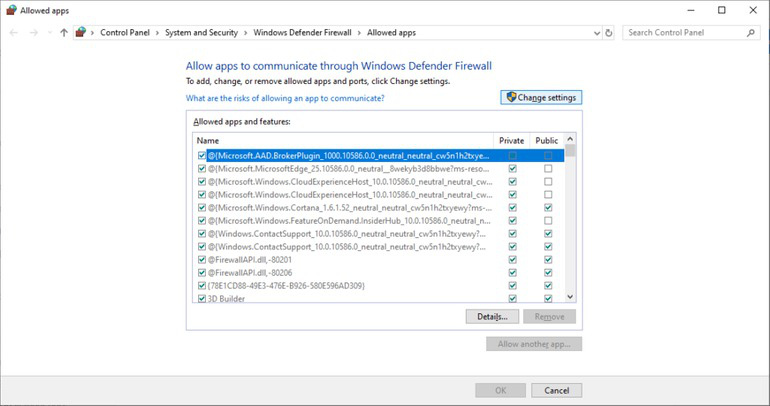Go back with the back arrow
The image size is (770, 406).
coord(14,32)
